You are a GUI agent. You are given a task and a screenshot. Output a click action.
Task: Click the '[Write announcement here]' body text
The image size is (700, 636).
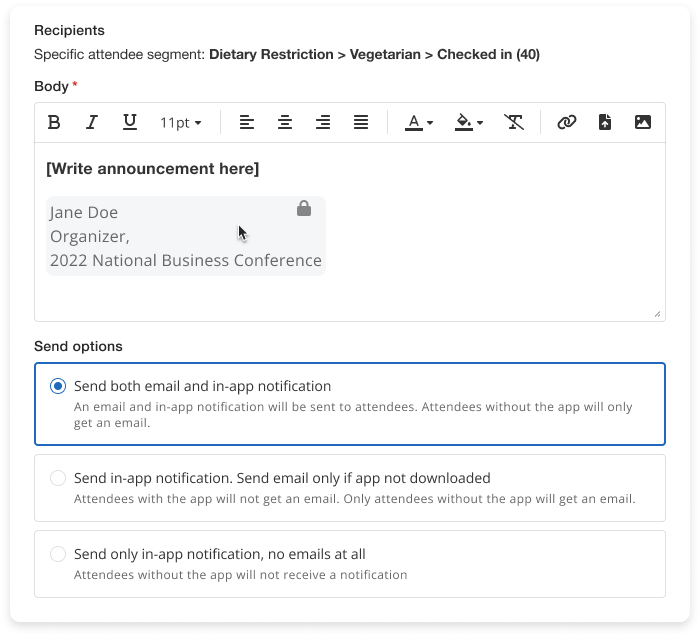pos(152,169)
